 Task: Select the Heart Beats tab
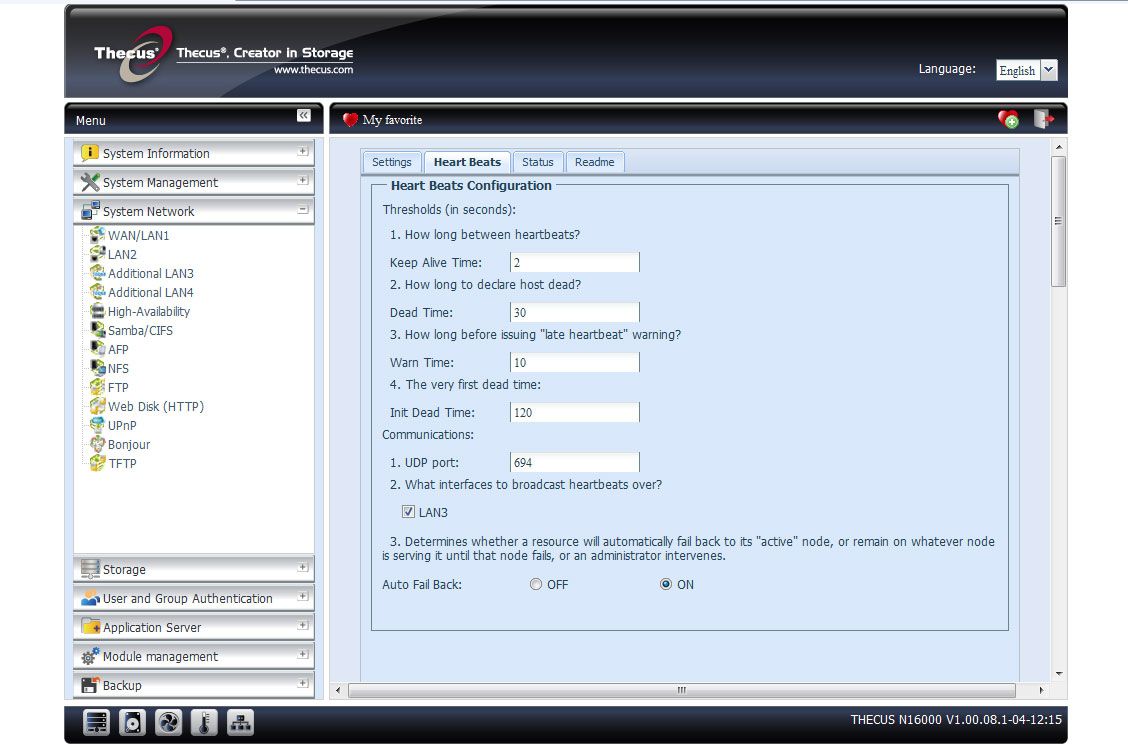(467, 162)
